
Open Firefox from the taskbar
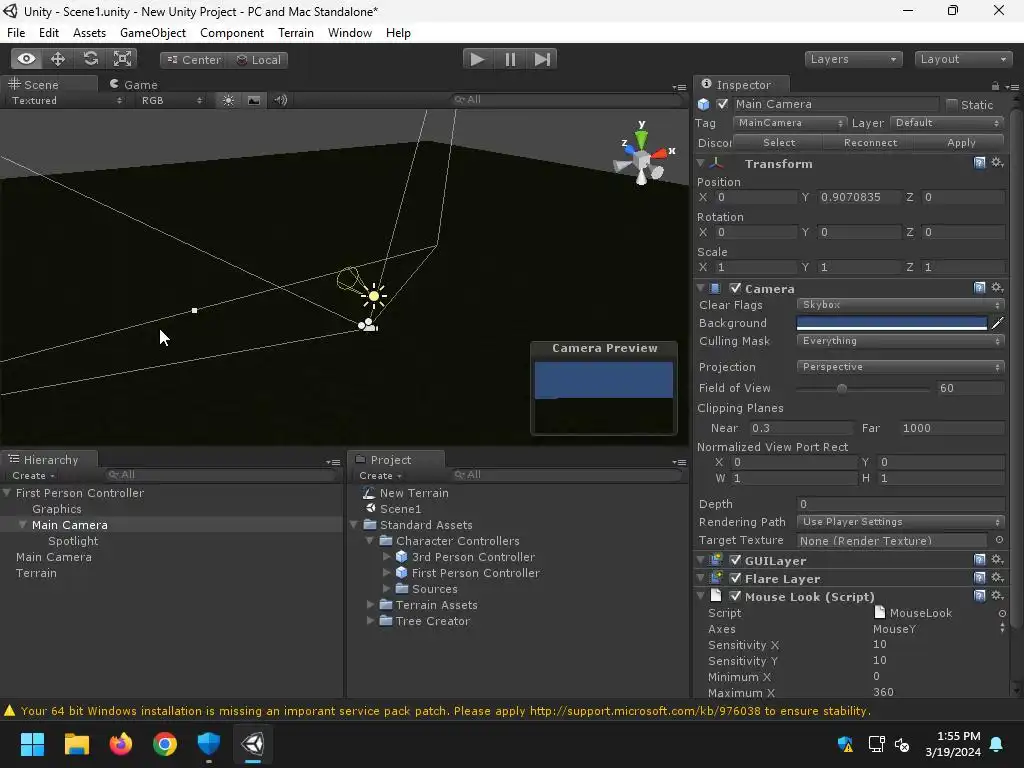(x=120, y=744)
